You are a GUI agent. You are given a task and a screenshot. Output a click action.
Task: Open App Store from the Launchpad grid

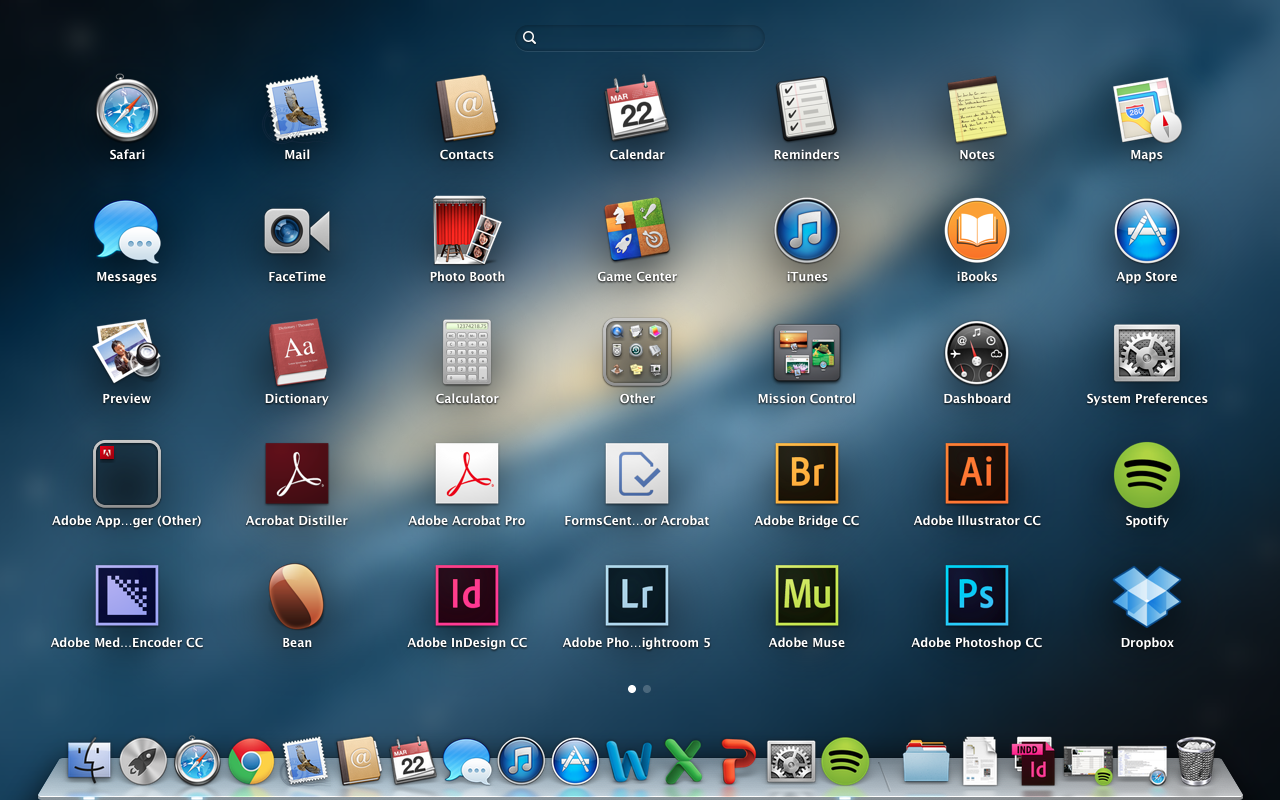coord(1147,231)
